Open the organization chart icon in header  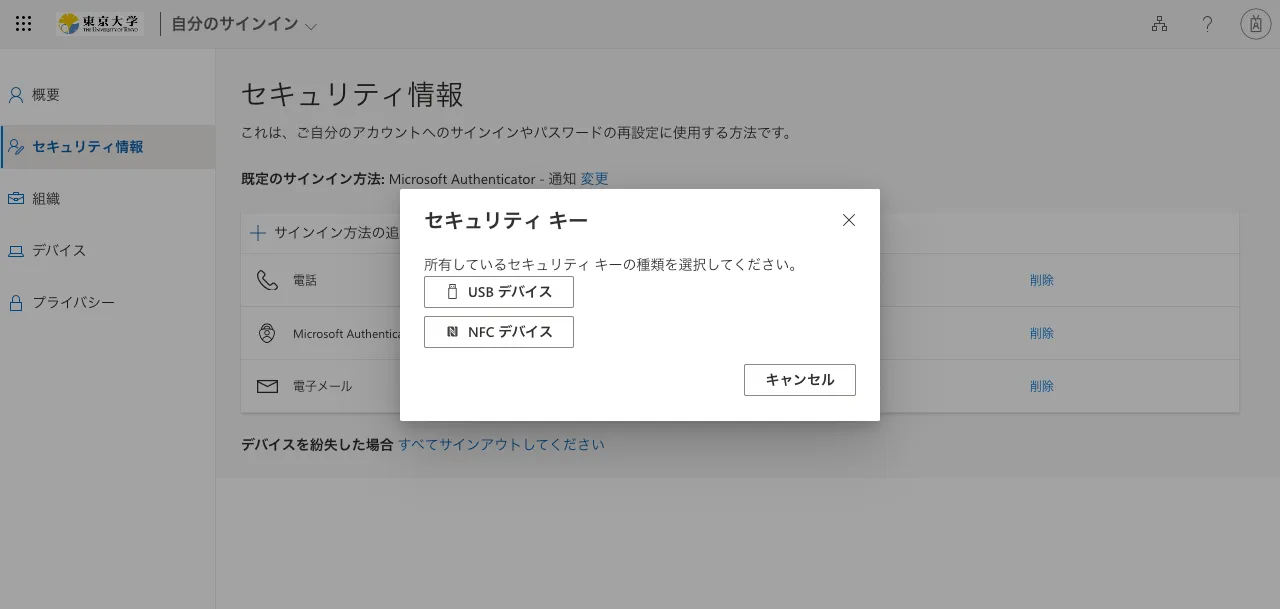point(1159,24)
